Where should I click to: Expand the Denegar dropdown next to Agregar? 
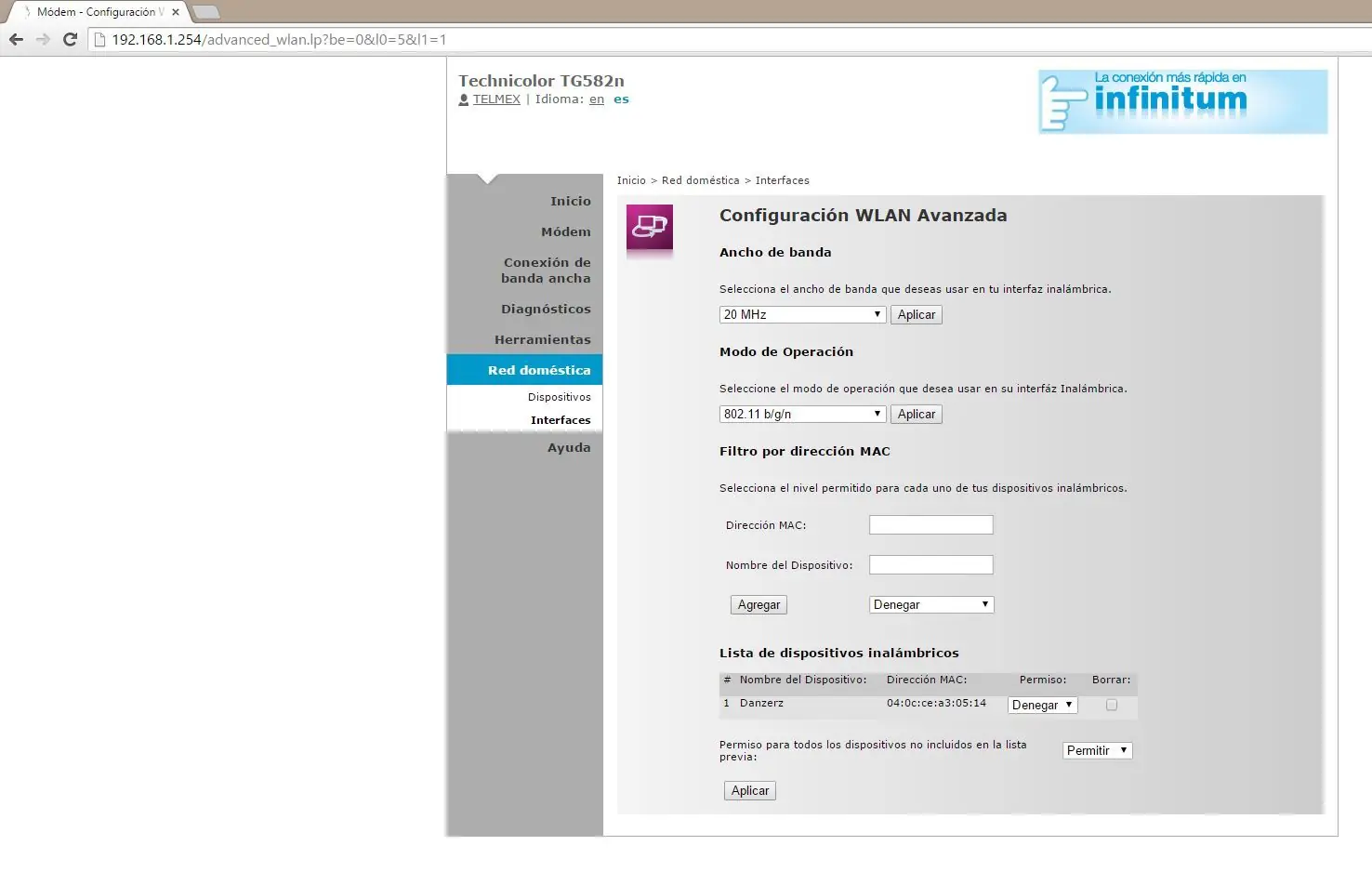[x=931, y=604]
